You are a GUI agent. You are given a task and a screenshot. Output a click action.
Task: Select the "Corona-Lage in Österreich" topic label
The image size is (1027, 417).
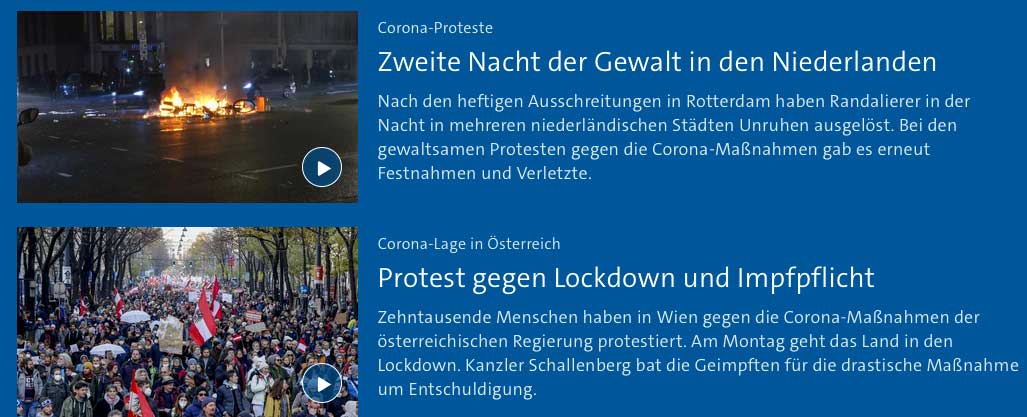tap(469, 244)
